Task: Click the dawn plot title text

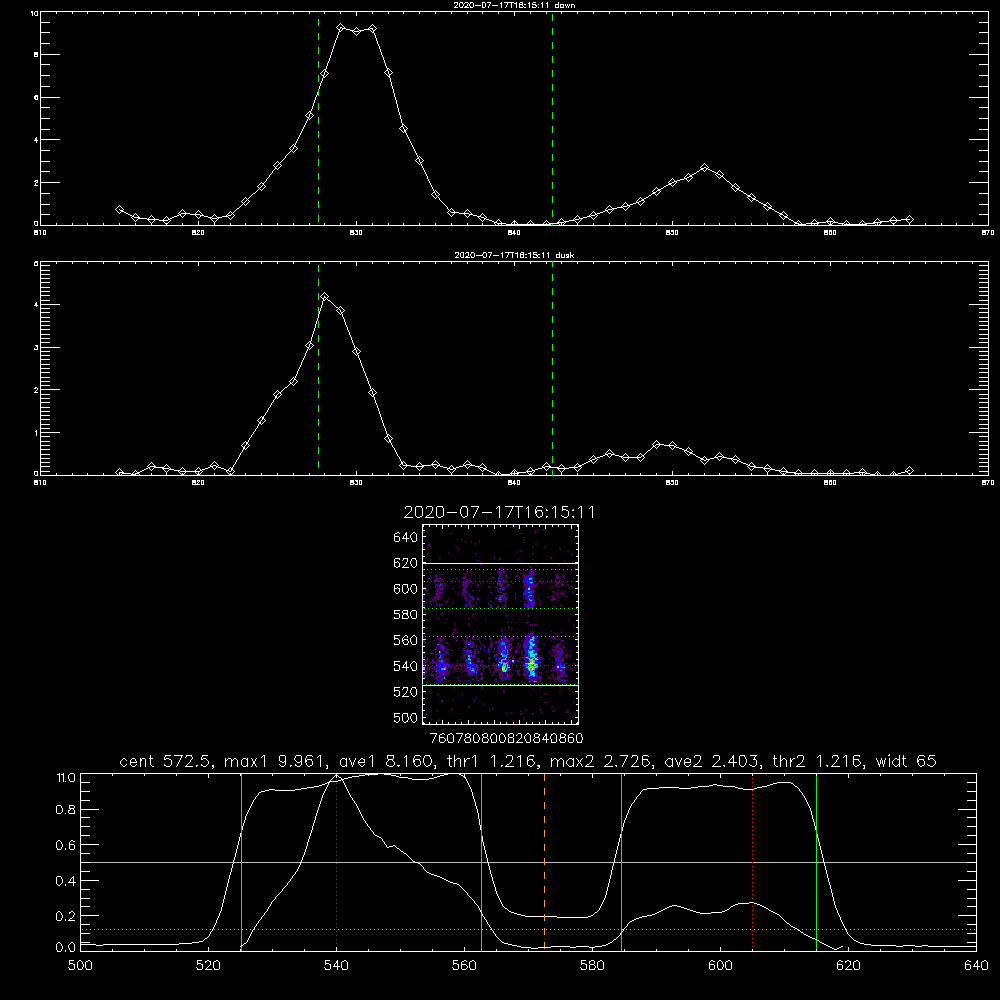Action: (514, 5)
